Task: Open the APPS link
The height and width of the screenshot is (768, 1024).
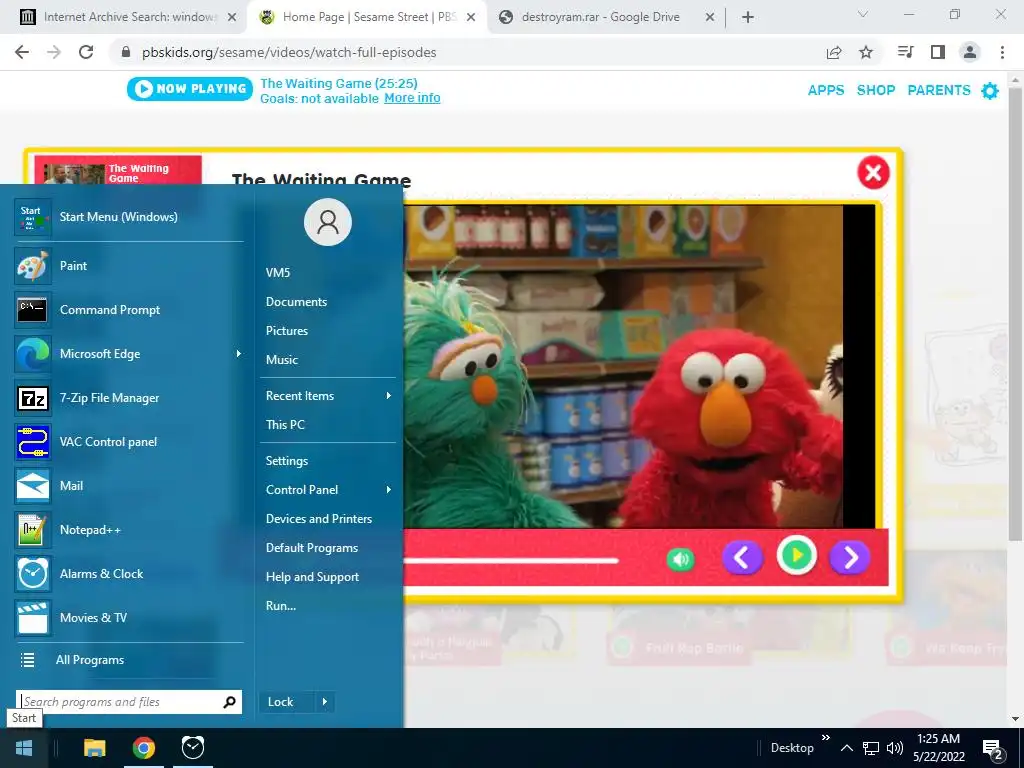Action: point(826,90)
